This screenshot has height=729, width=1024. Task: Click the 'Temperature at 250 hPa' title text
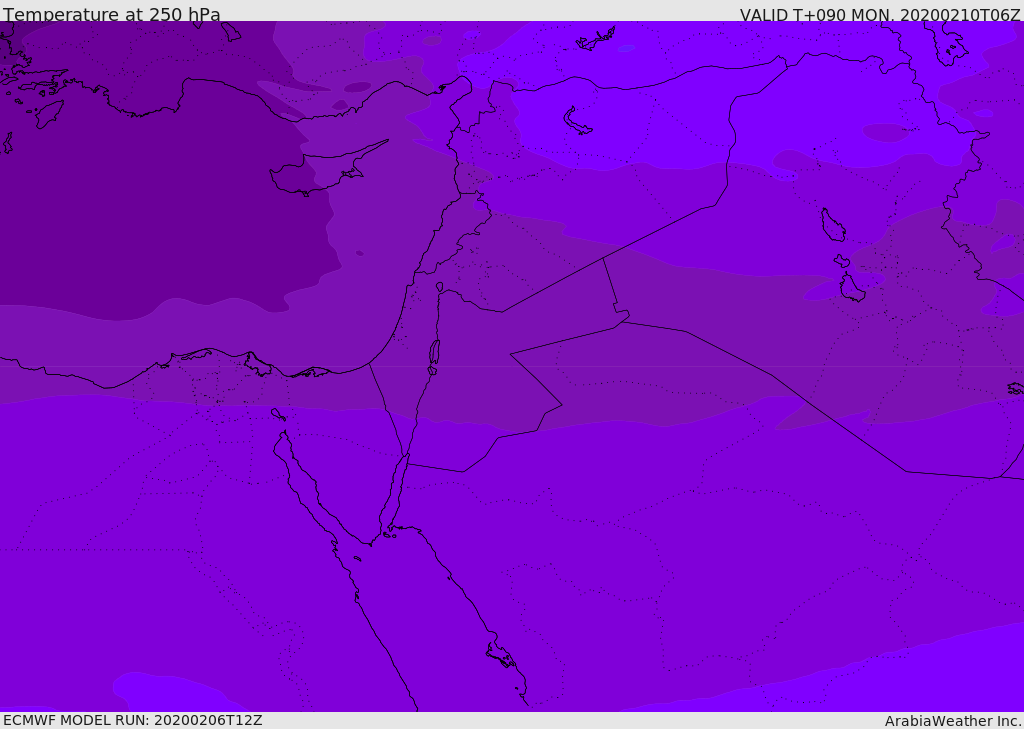112,14
